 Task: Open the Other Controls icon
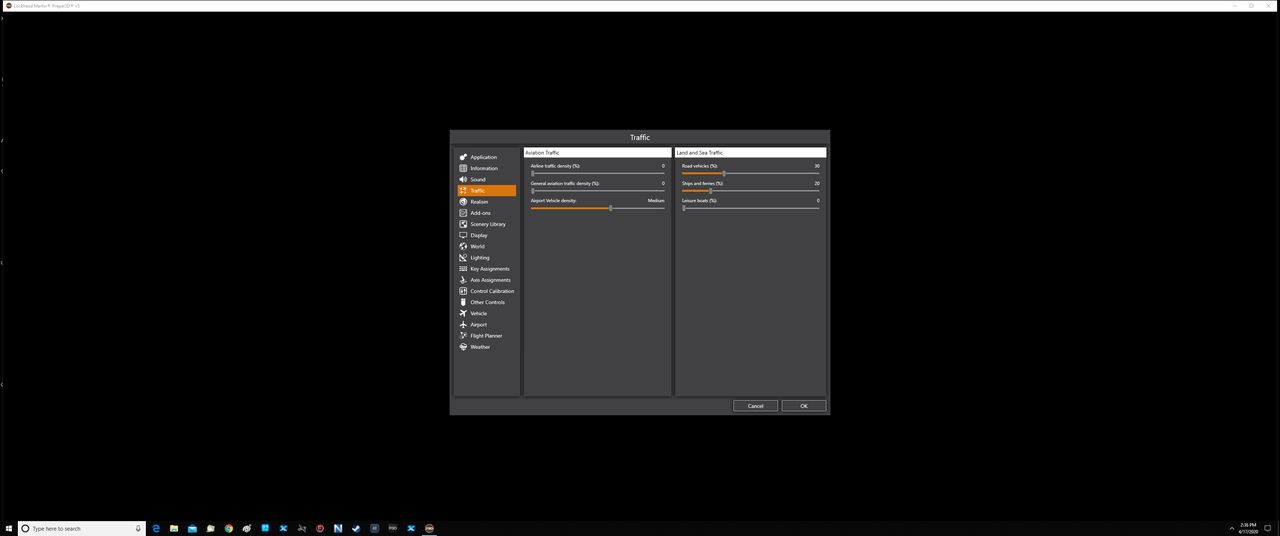(463, 302)
